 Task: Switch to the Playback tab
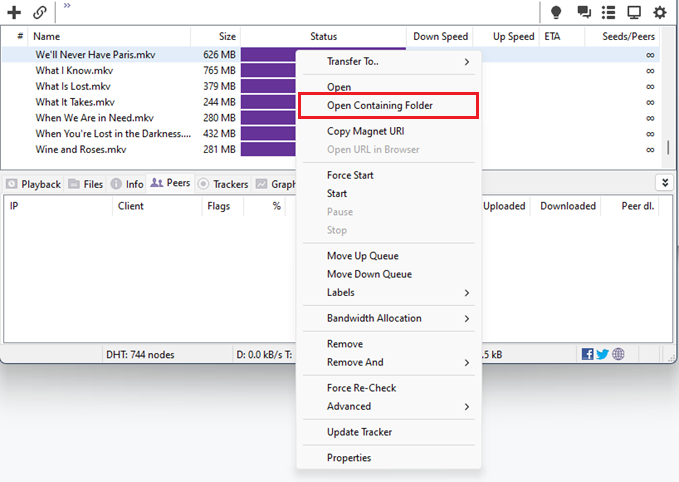tap(34, 184)
